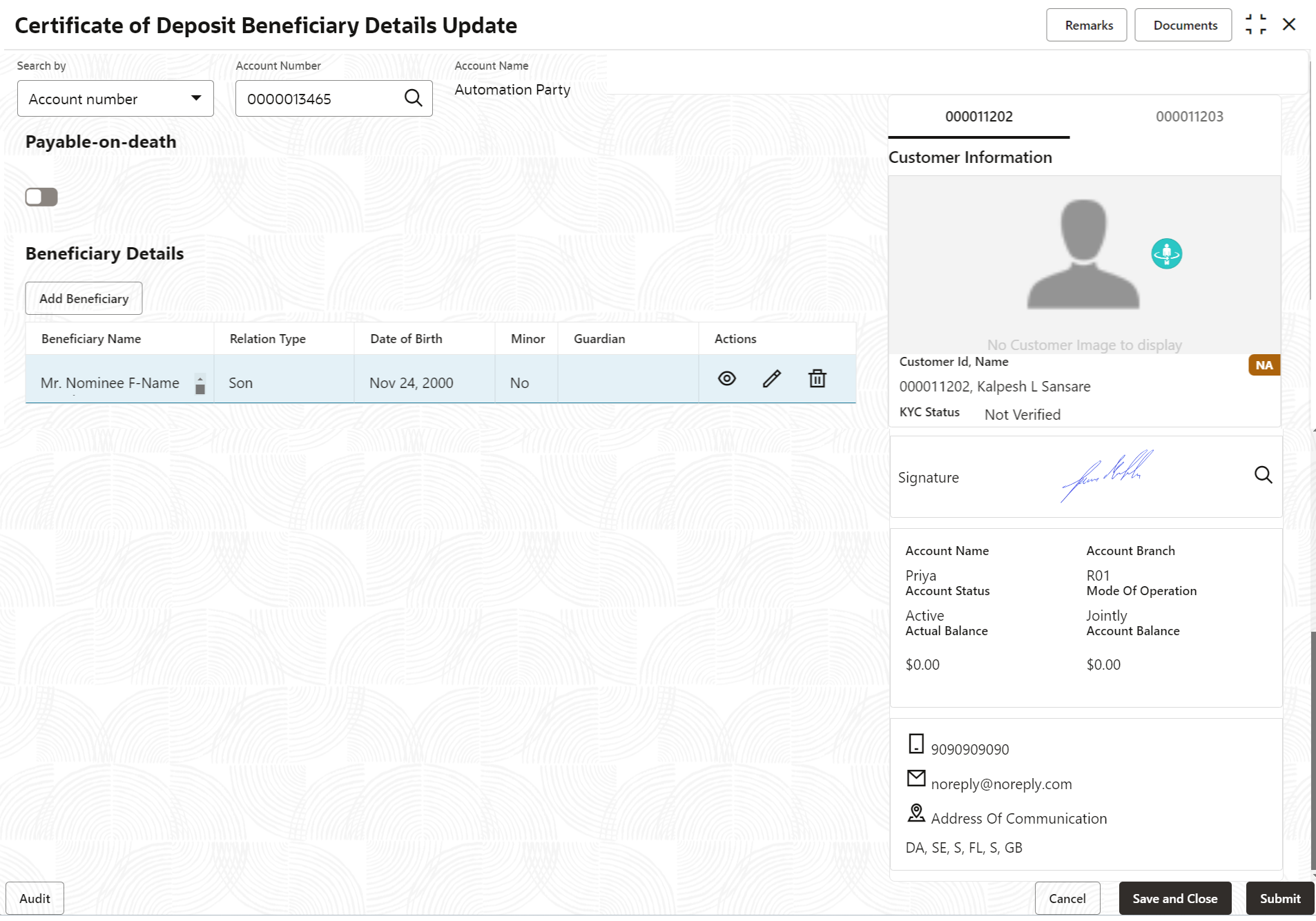Click the customer panel vertical scrollbar
1316x921 pixels.
point(1312,749)
